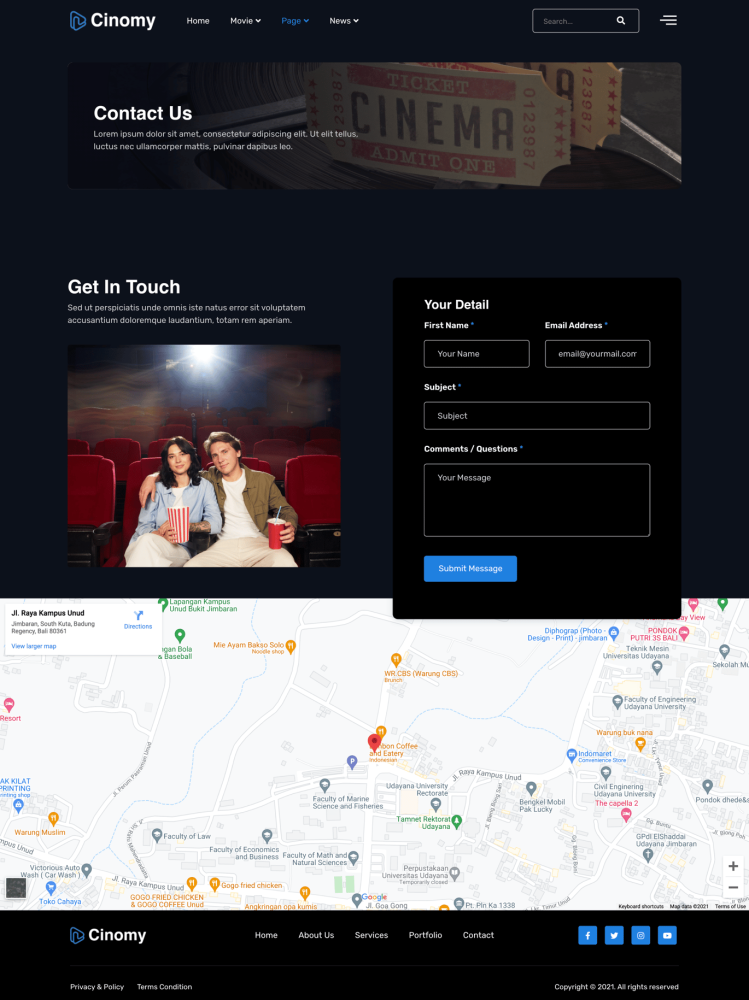Zoom in on the map
The width and height of the screenshot is (749, 1000).
[x=733, y=866]
